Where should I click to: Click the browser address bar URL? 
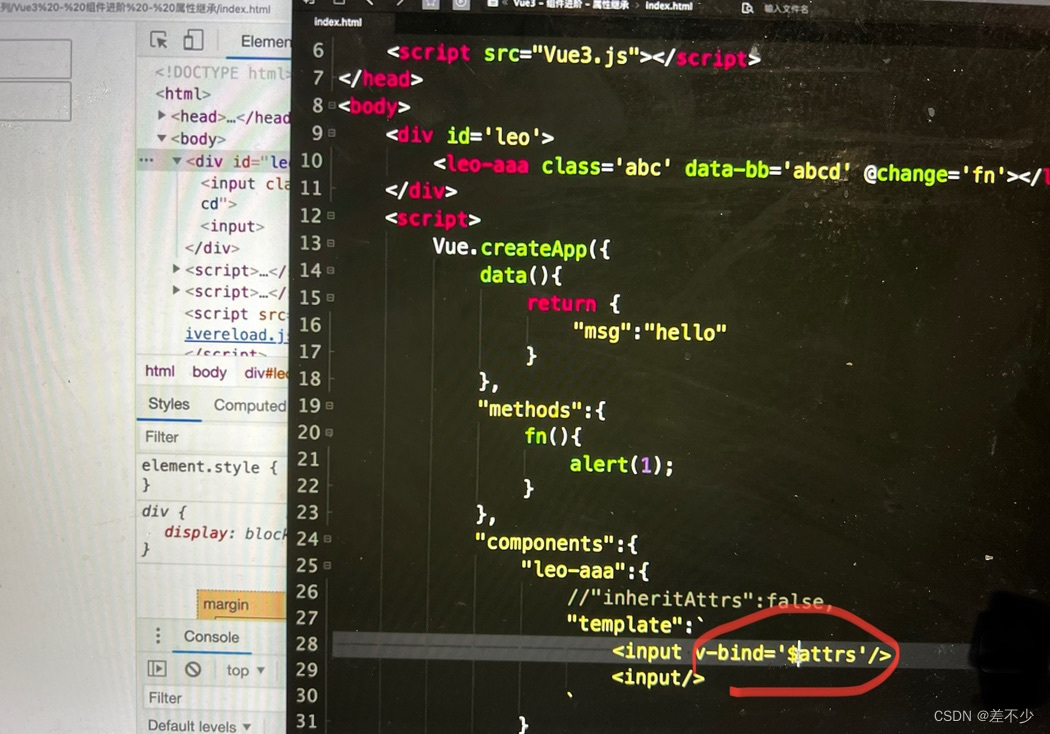point(136,9)
